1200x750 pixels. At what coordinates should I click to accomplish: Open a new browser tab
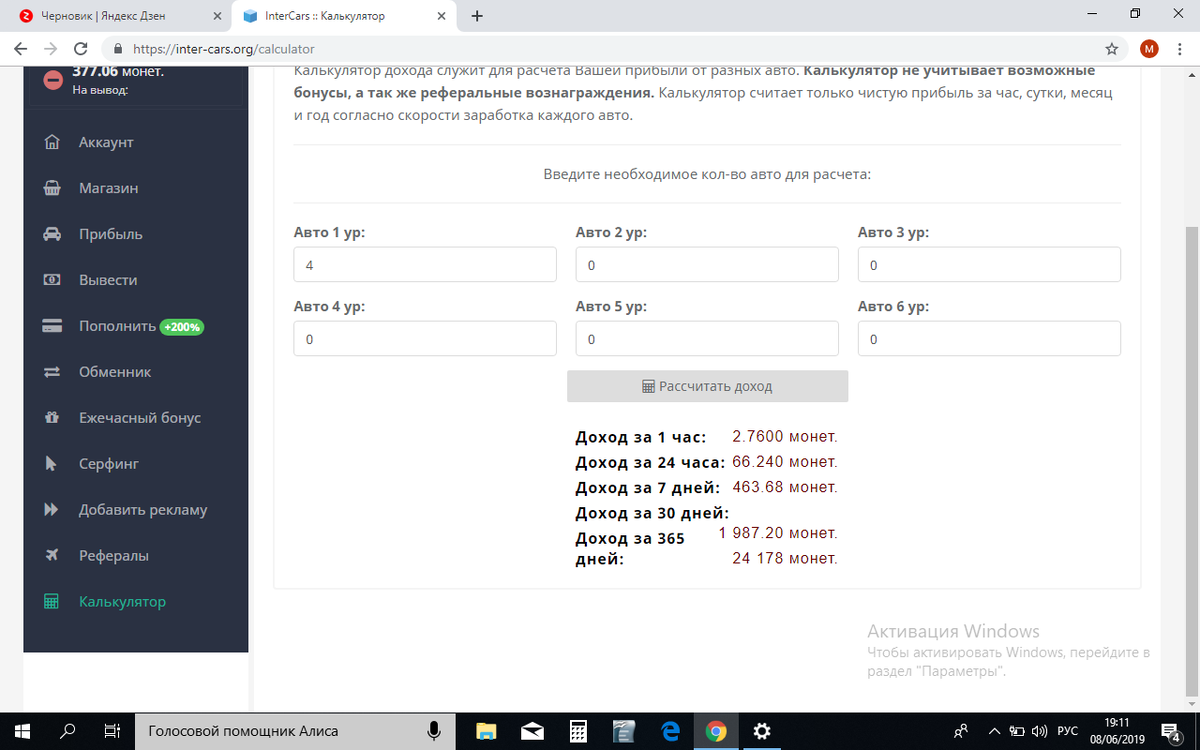click(x=477, y=16)
